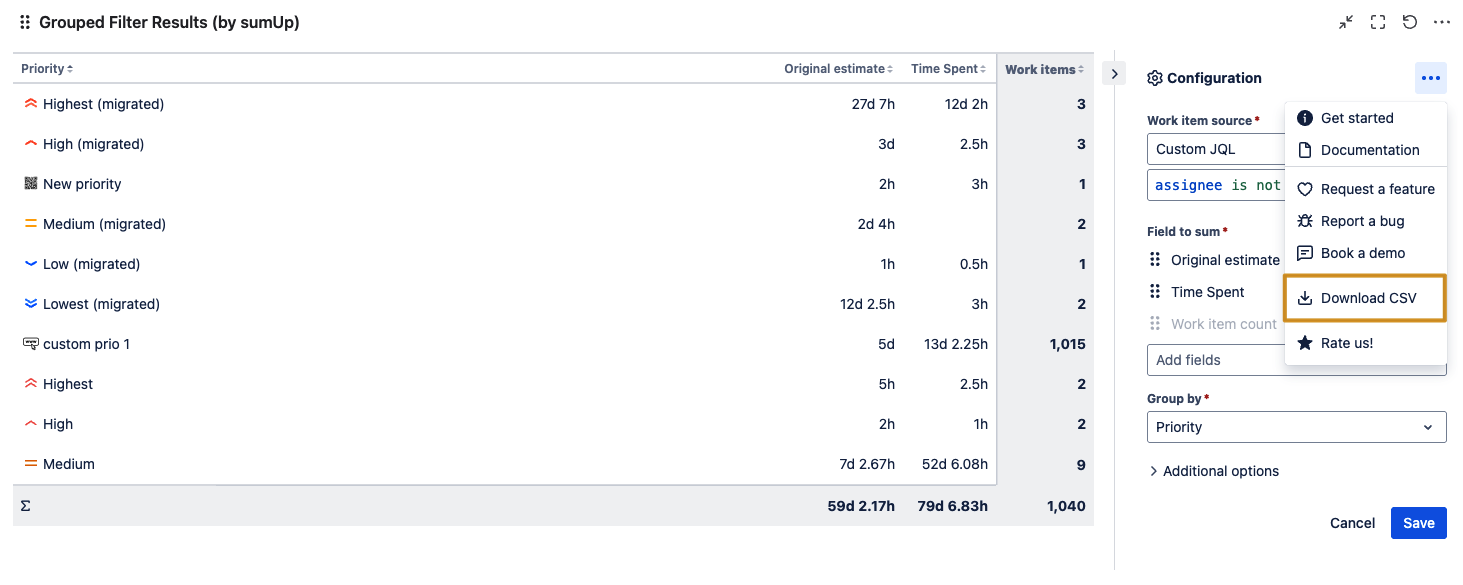Click the refresh gadget icon
The height and width of the screenshot is (585, 1463).
[1410, 22]
